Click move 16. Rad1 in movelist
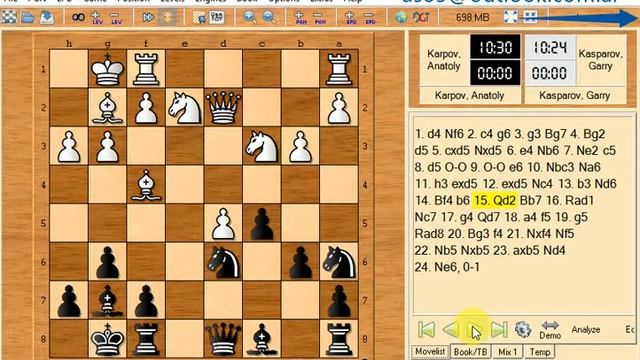 tap(569, 200)
